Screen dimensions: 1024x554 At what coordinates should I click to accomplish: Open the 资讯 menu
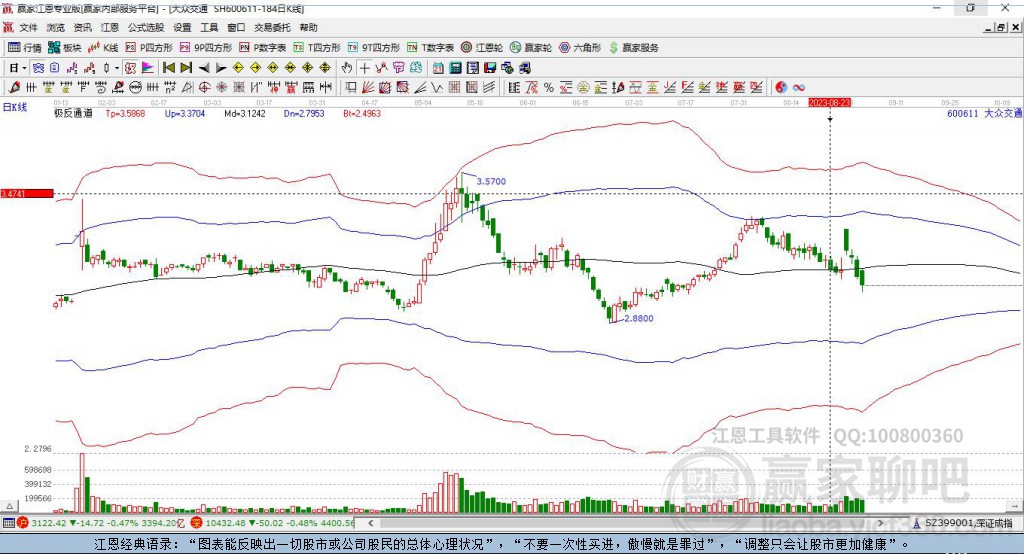pos(82,27)
